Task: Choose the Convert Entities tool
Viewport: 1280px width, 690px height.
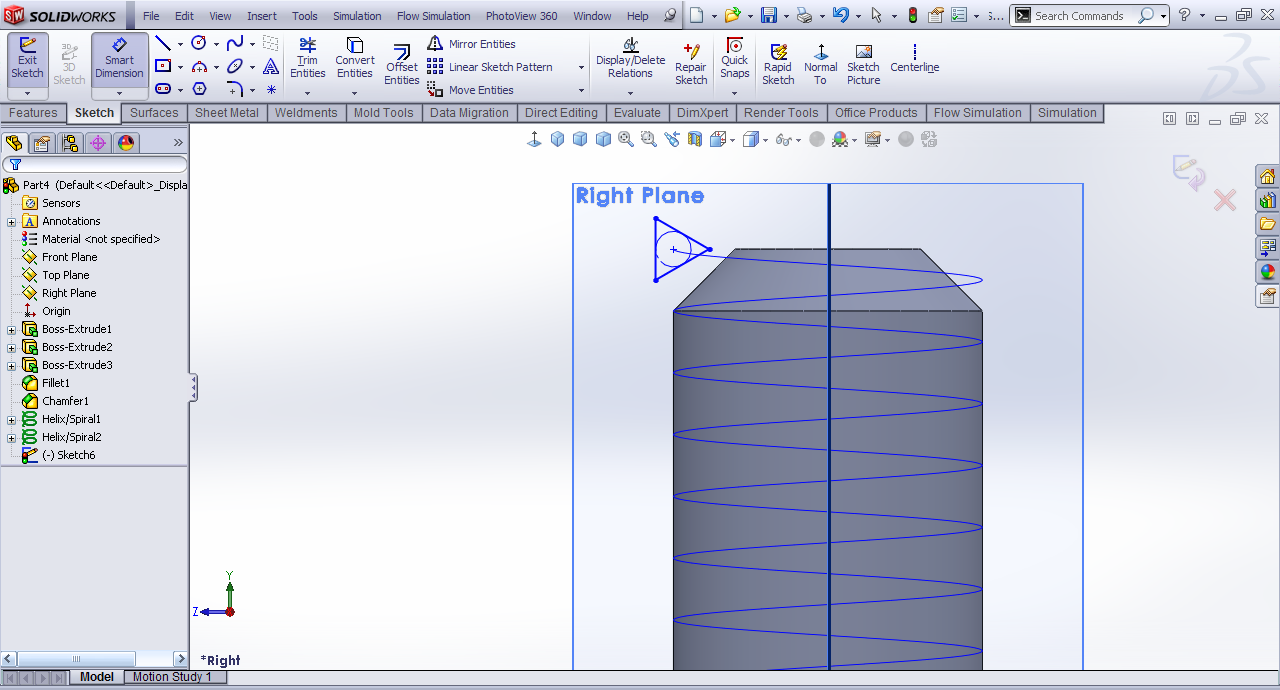Action: pos(354,58)
